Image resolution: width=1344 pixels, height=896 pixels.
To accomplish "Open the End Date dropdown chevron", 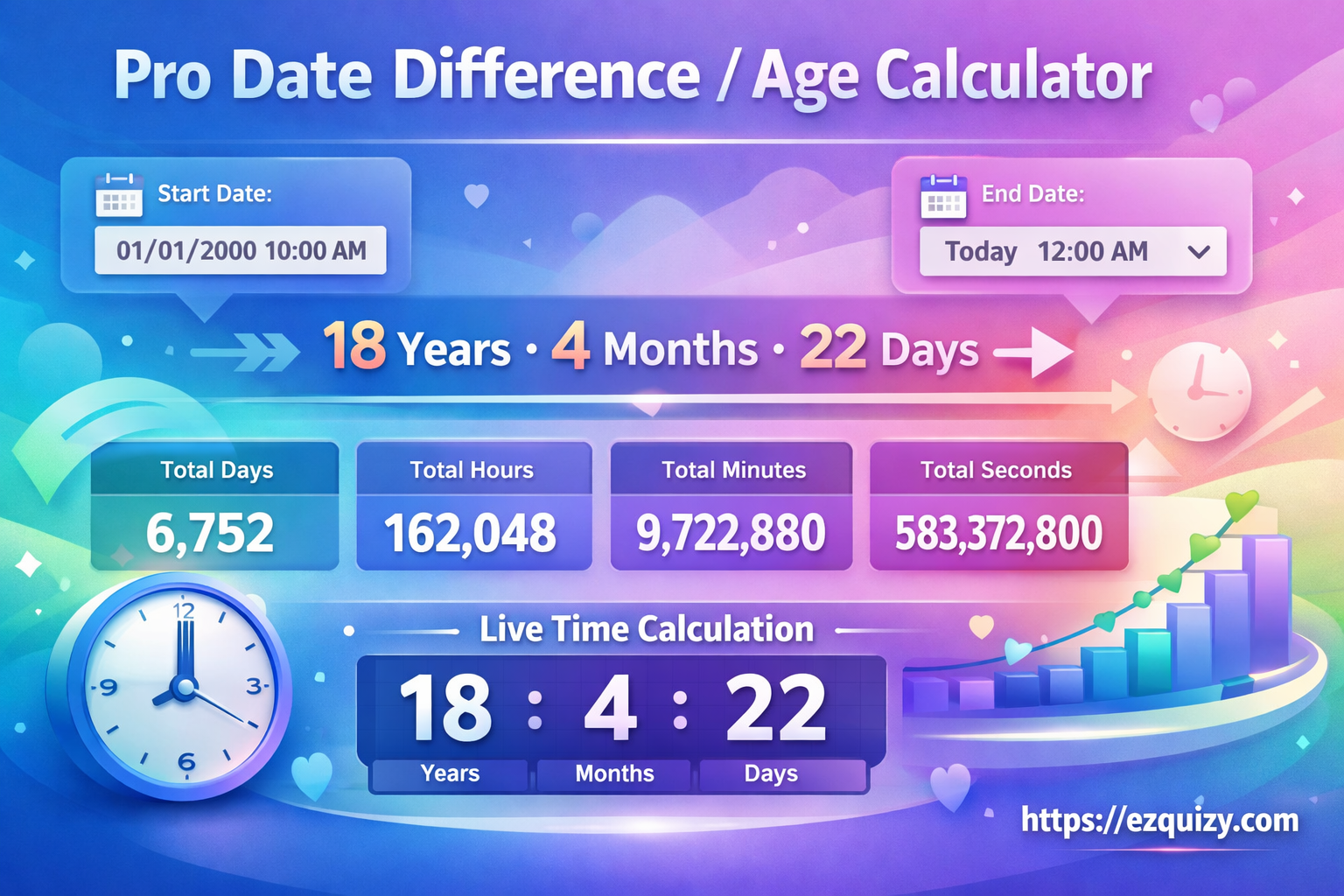I will click(x=1199, y=252).
